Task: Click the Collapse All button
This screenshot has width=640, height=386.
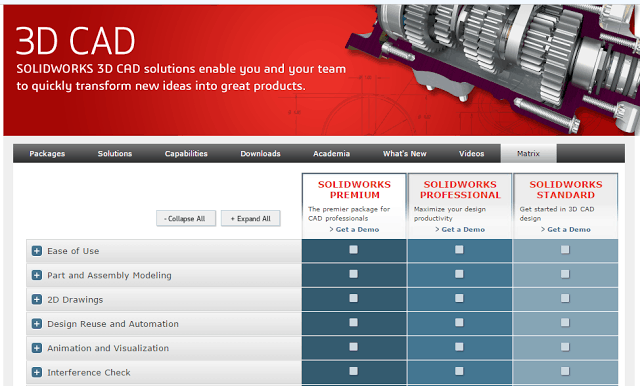Action: pos(186,219)
